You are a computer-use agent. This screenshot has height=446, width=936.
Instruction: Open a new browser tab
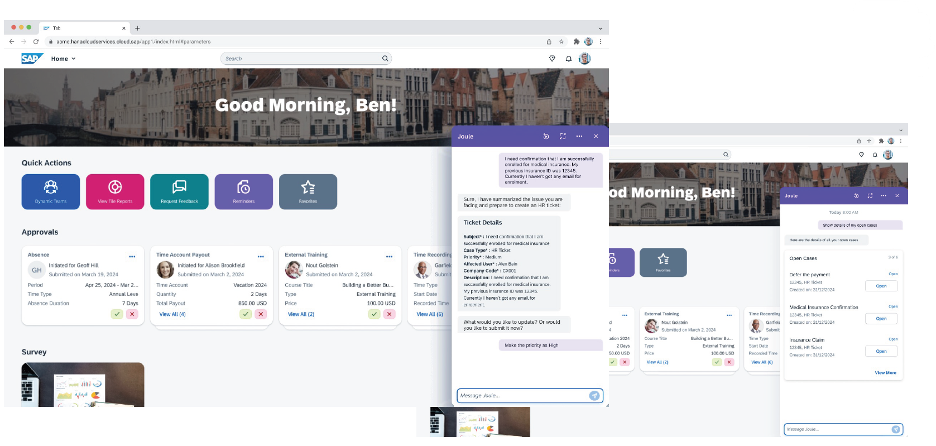point(137,27)
